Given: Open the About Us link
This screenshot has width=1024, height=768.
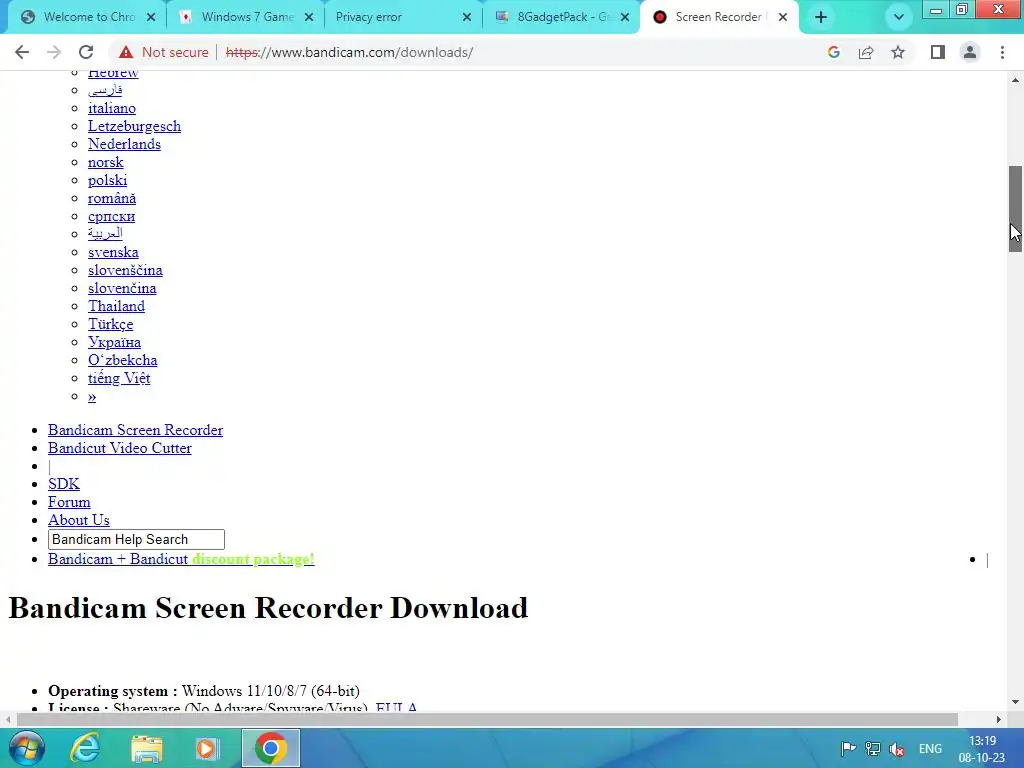Looking at the screenshot, I should pyautogui.click(x=79, y=520).
